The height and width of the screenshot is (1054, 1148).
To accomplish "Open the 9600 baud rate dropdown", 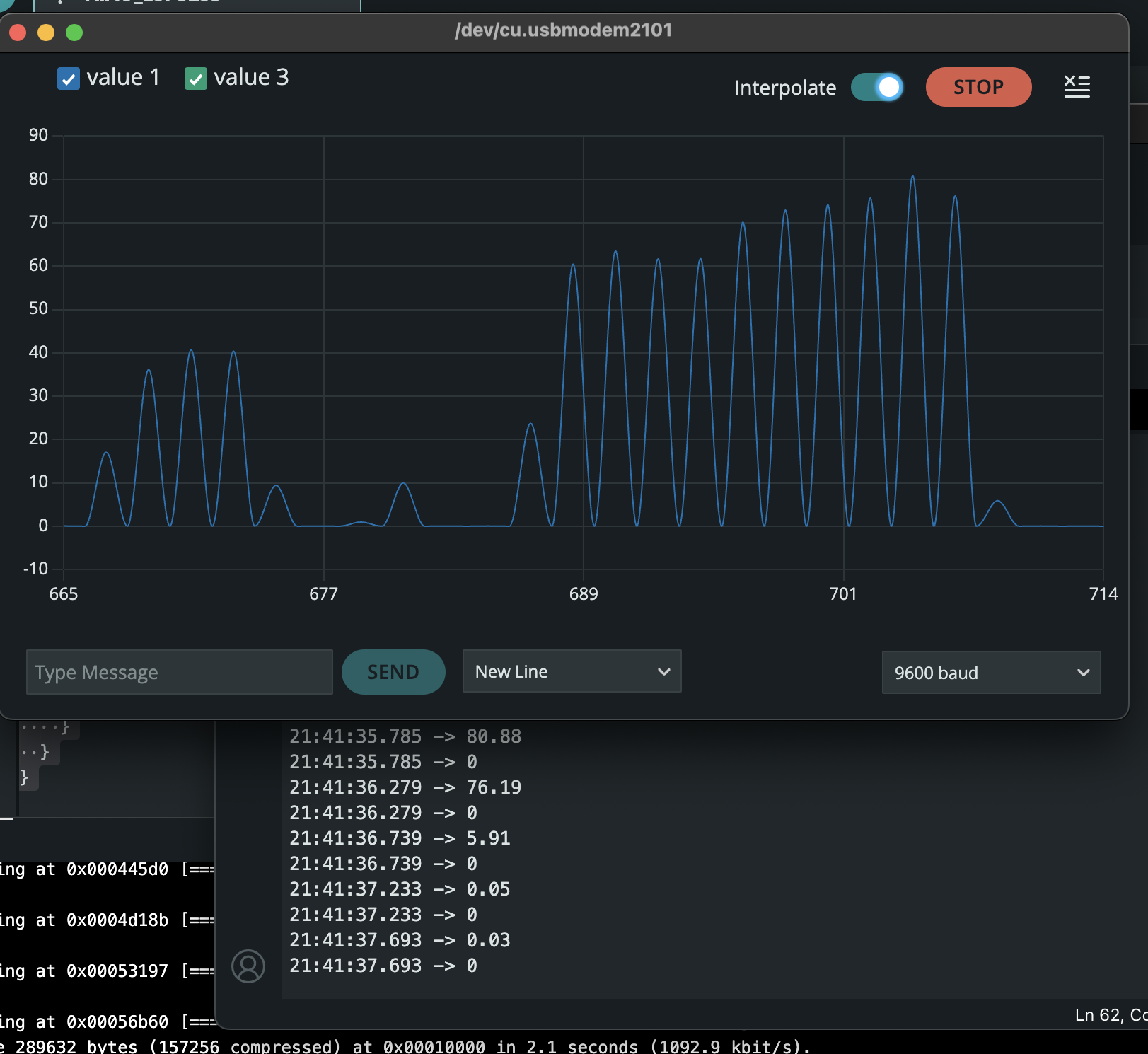I will click(x=991, y=673).
